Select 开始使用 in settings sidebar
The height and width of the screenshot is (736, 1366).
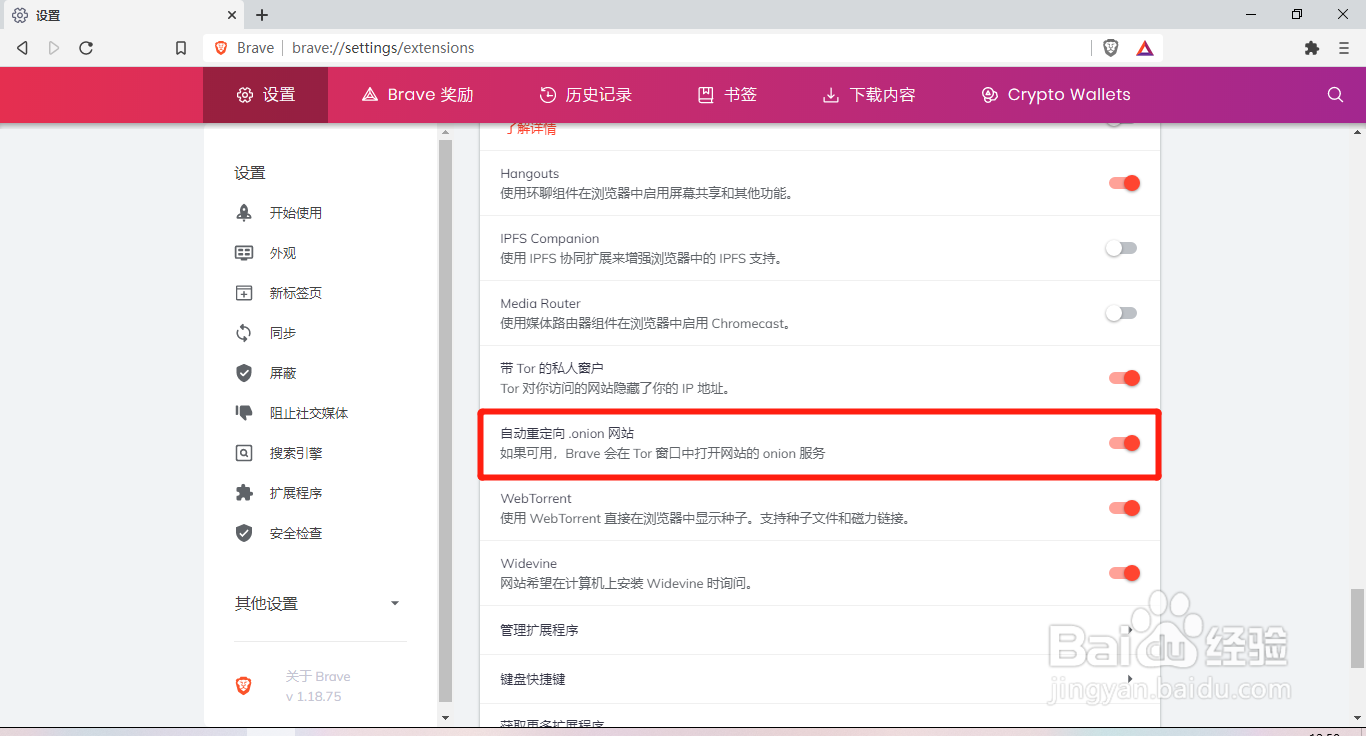tap(296, 213)
